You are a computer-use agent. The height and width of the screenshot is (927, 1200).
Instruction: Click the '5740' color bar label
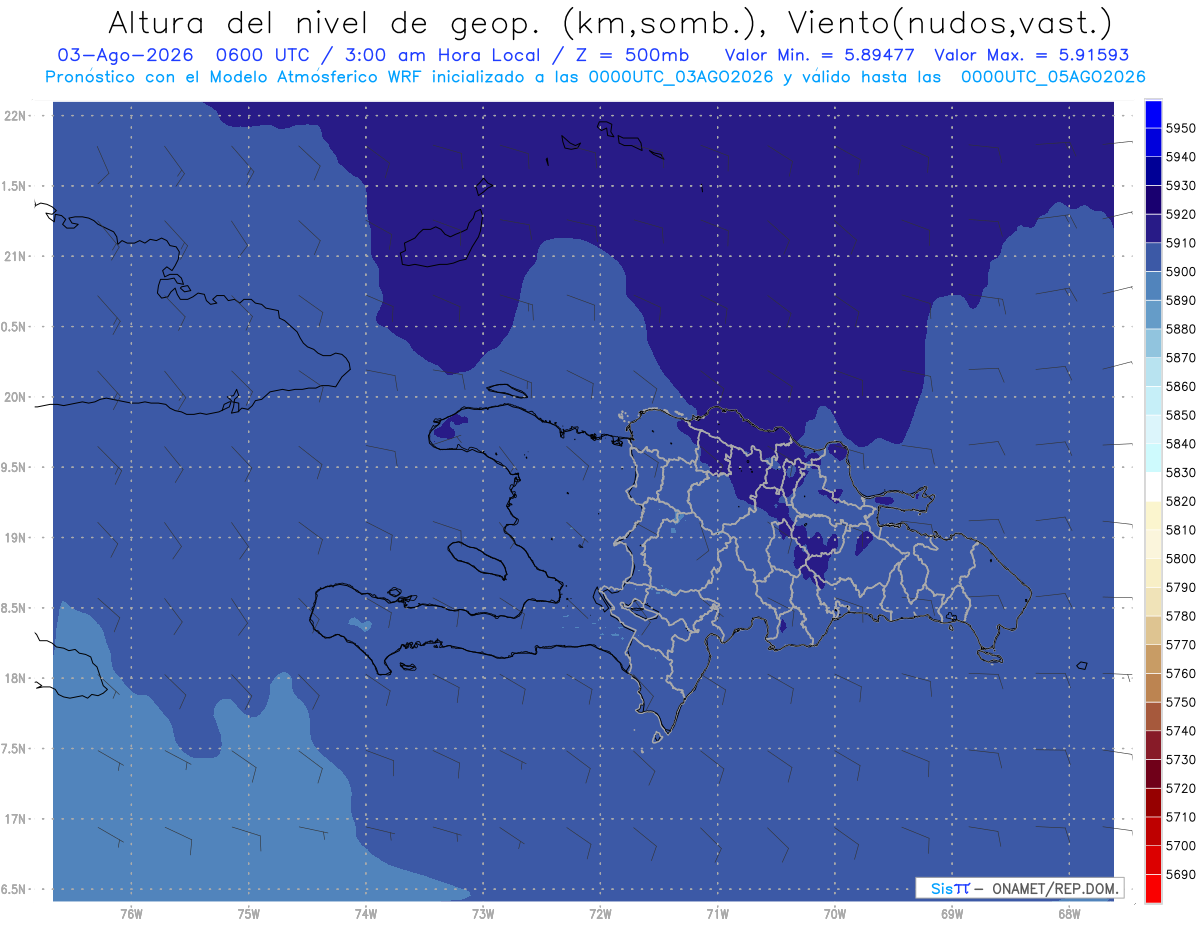(x=1180, y=731)
